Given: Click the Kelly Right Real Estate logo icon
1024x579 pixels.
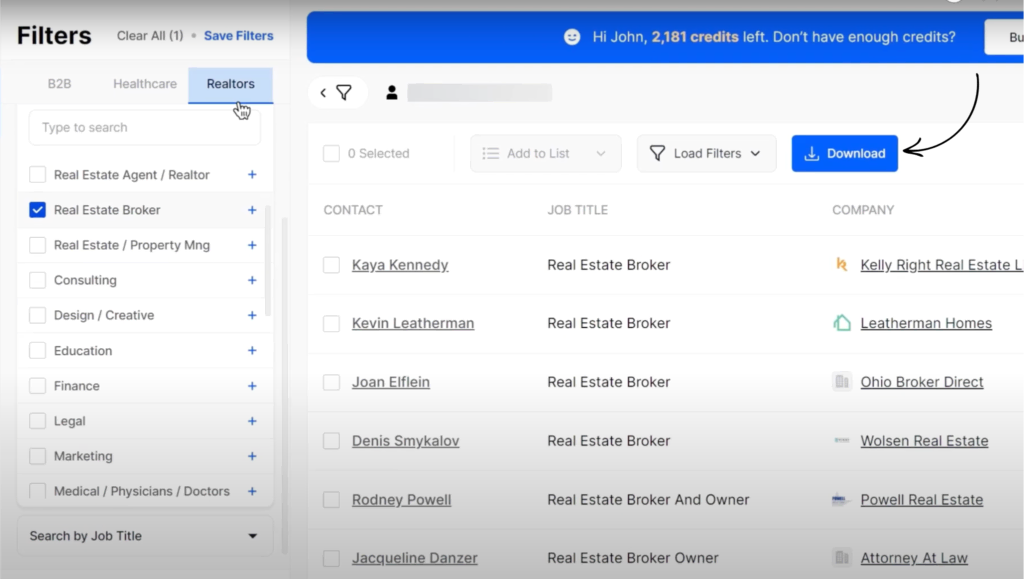Looking at the screenshot, I should click(842, 265).
